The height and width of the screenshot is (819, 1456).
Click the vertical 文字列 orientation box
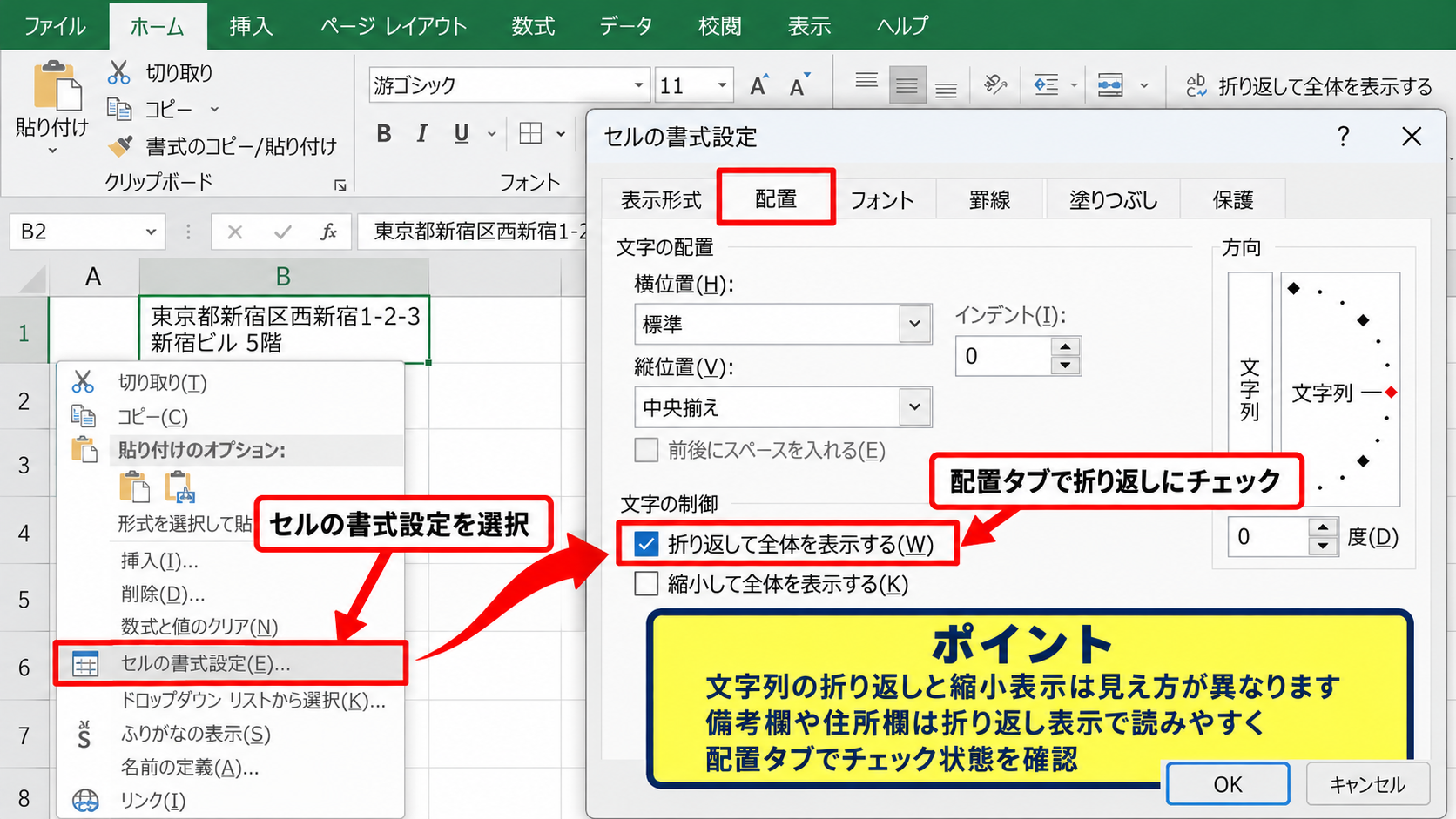(1250, 389)
